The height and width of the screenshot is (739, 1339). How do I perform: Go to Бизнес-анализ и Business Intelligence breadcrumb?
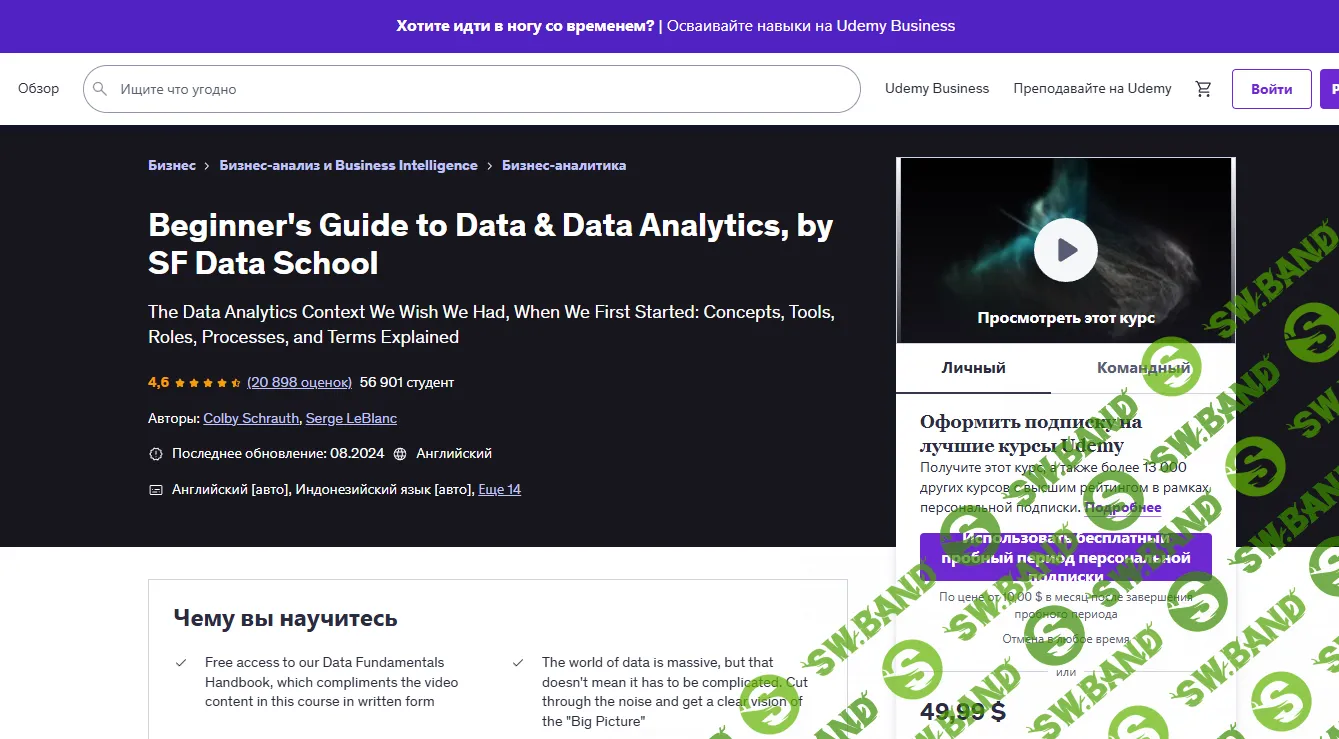pos(348,166)
